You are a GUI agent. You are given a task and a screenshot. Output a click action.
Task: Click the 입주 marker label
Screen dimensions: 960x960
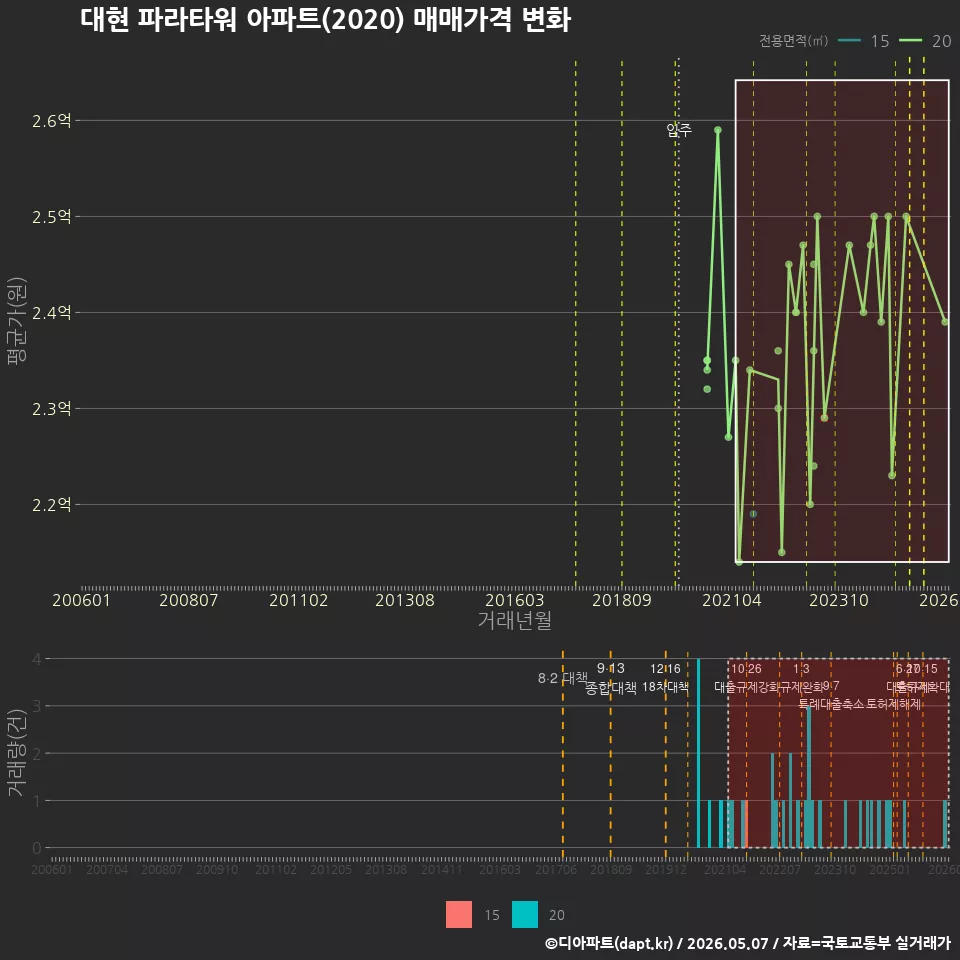pyautogui.click(x=679, y=129)
